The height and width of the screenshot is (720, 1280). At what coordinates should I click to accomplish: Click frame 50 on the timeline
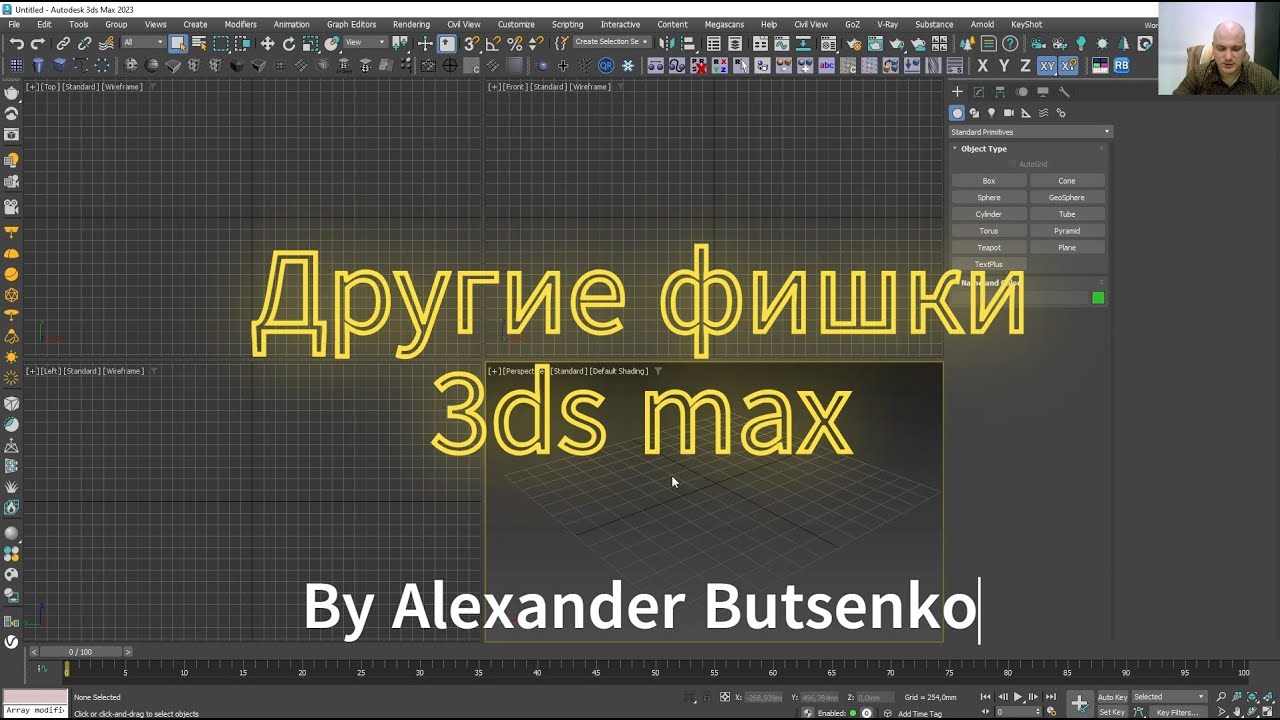[x=655, y=672]
